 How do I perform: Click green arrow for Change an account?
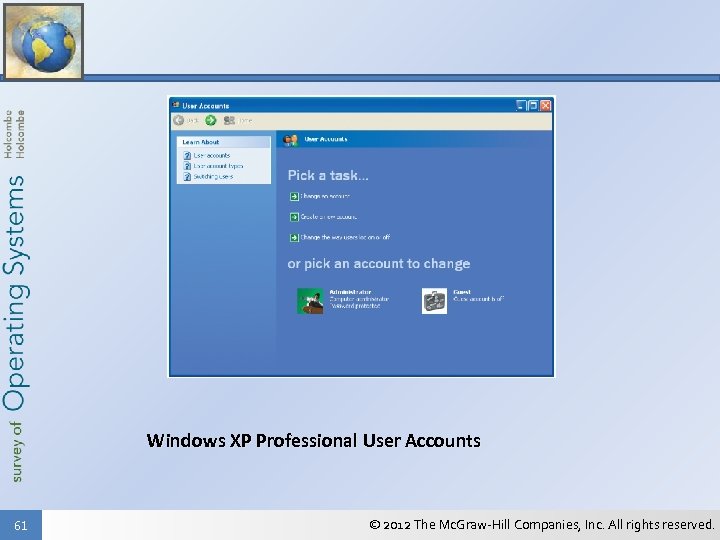294,197
